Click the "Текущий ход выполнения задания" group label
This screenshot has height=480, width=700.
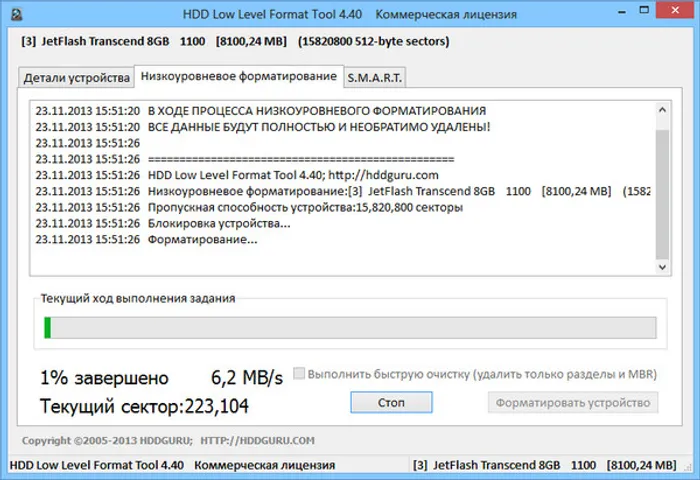(x=138, y=298)
